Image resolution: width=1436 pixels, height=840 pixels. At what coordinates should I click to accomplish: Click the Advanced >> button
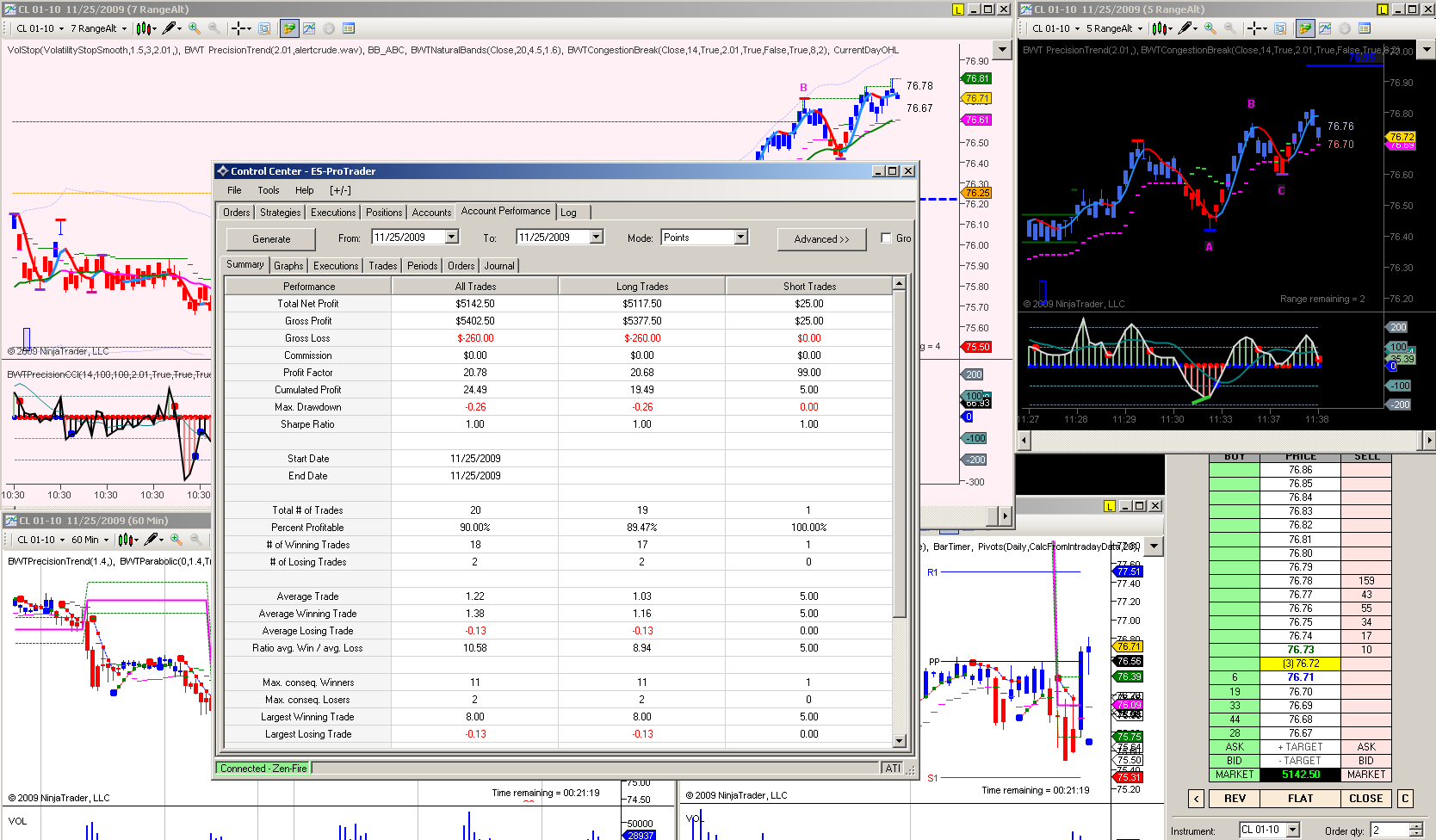pyautogui.click(x=821, y=239)
